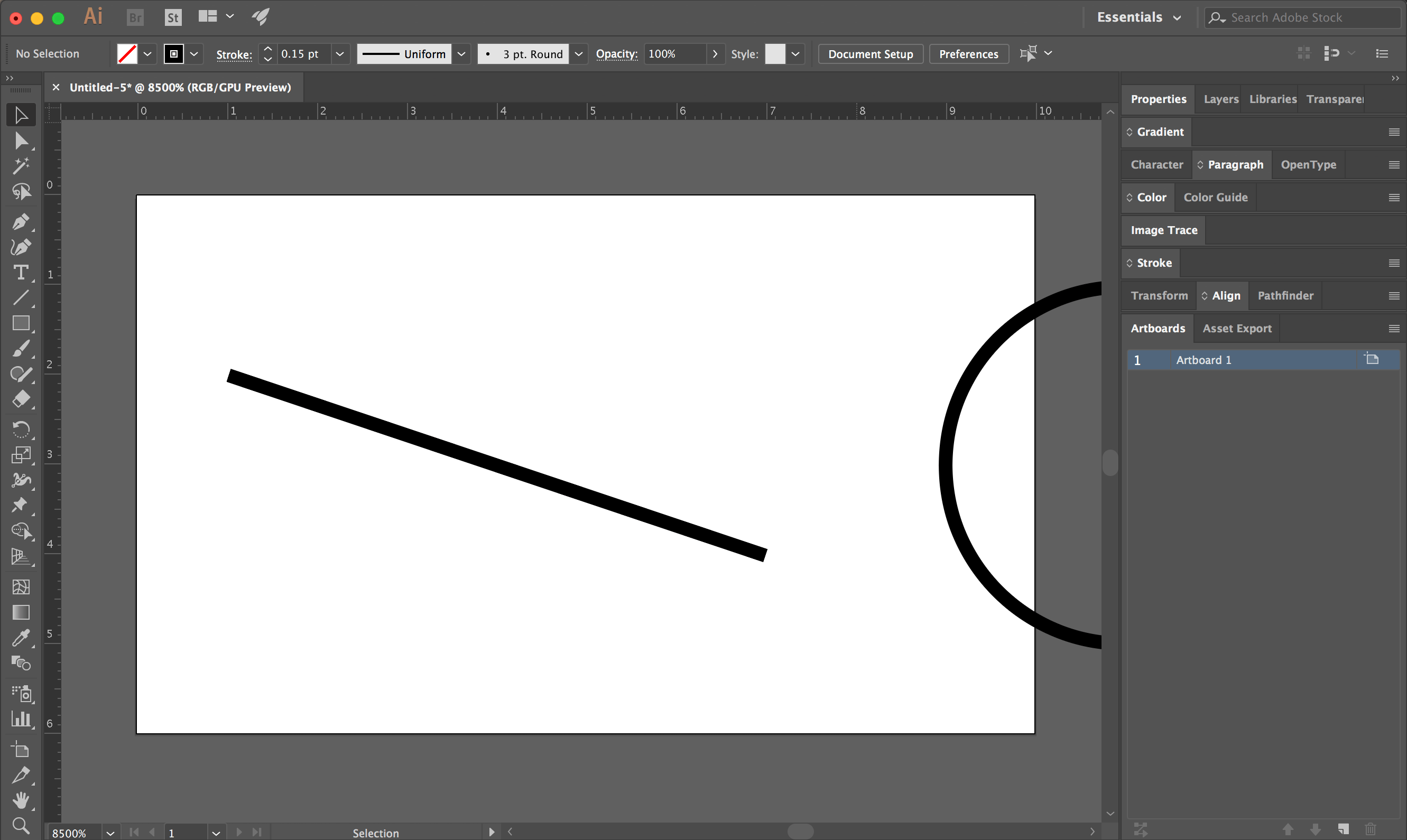Close the Untitled-5 document tab
Image resolution: width=1407 pixels, height=840 pixels.
pos(56,87)
